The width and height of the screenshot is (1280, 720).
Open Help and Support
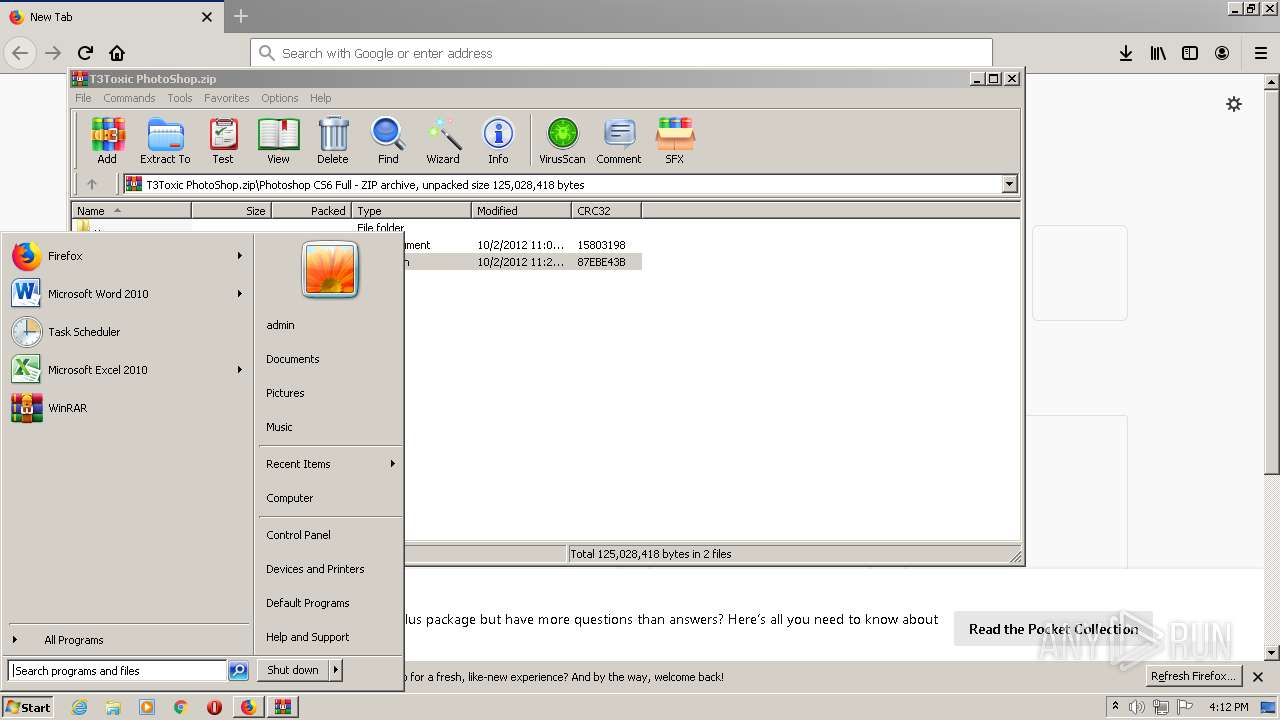[x=330, y=637]
